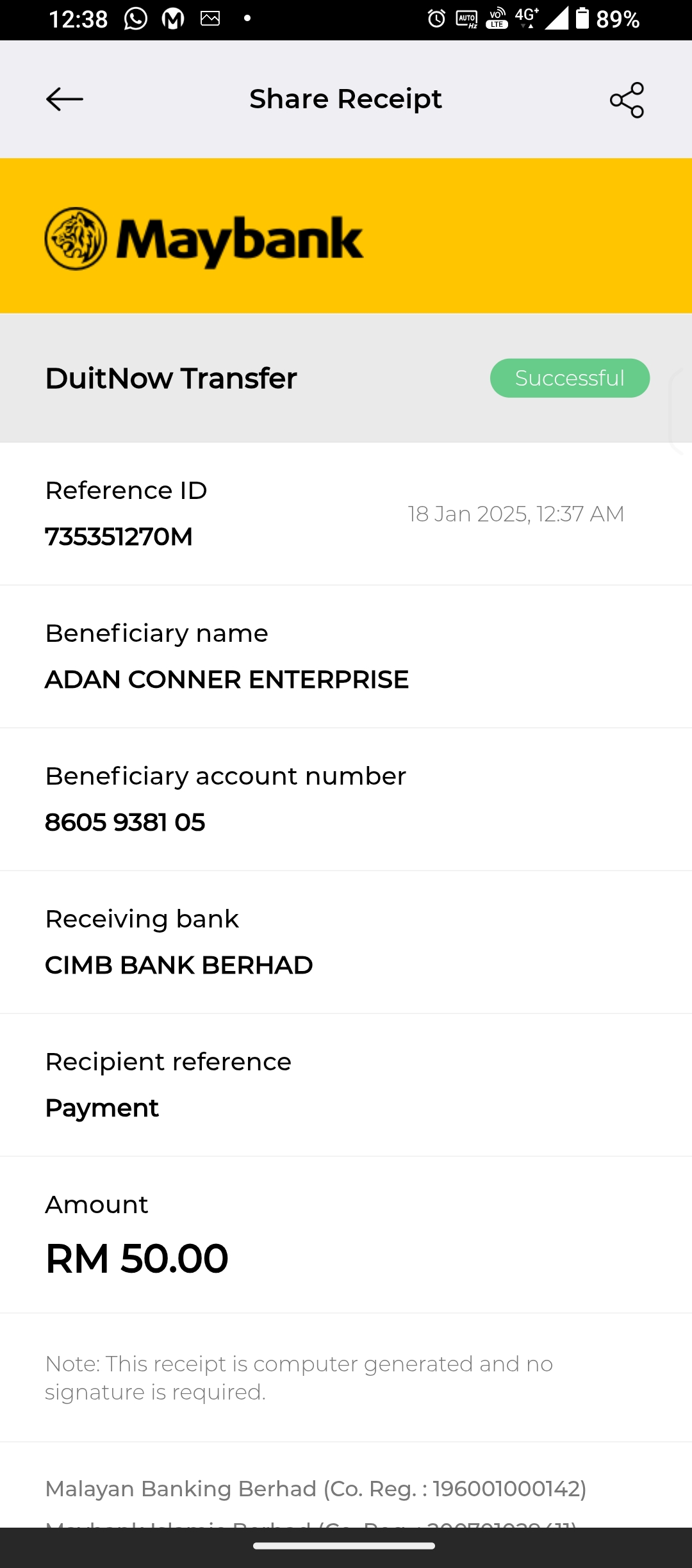Tap the battery status icon
This screenshot has height=1568, width=692.
click(x=582, y=19)
